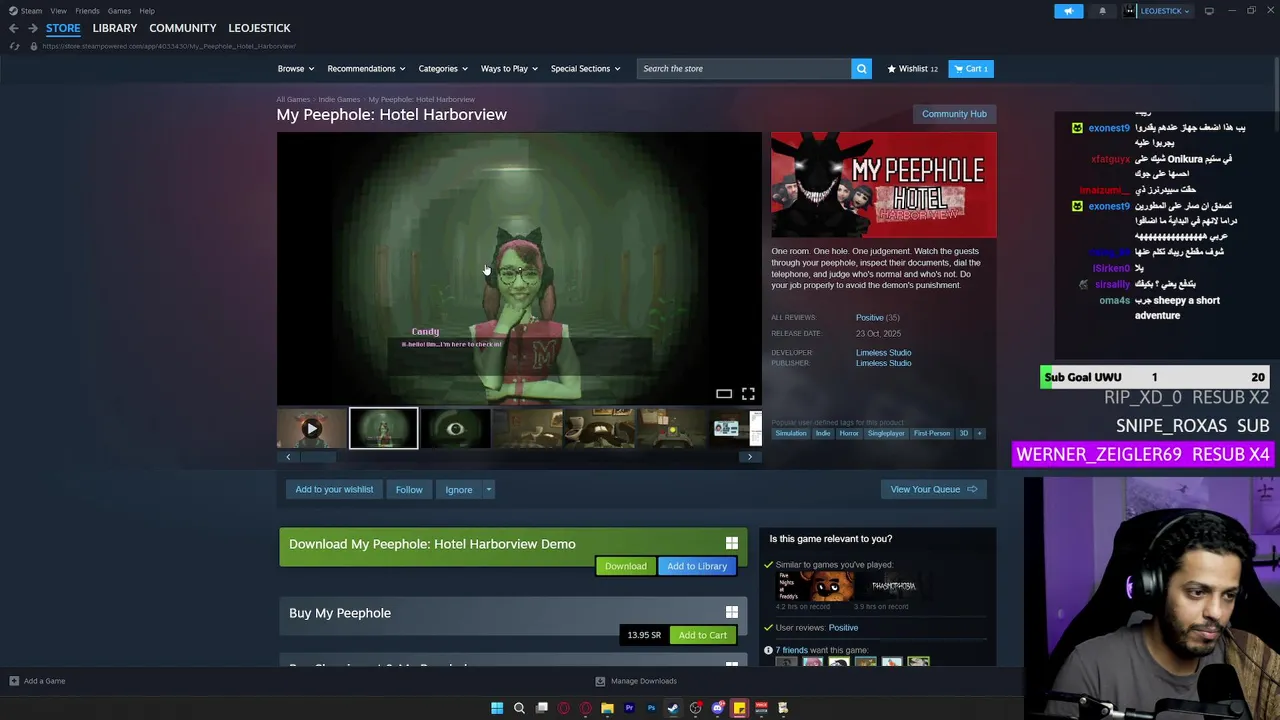Open the Steam menu
This screenshot has width=1280, height=720.
tap(31, 11)
